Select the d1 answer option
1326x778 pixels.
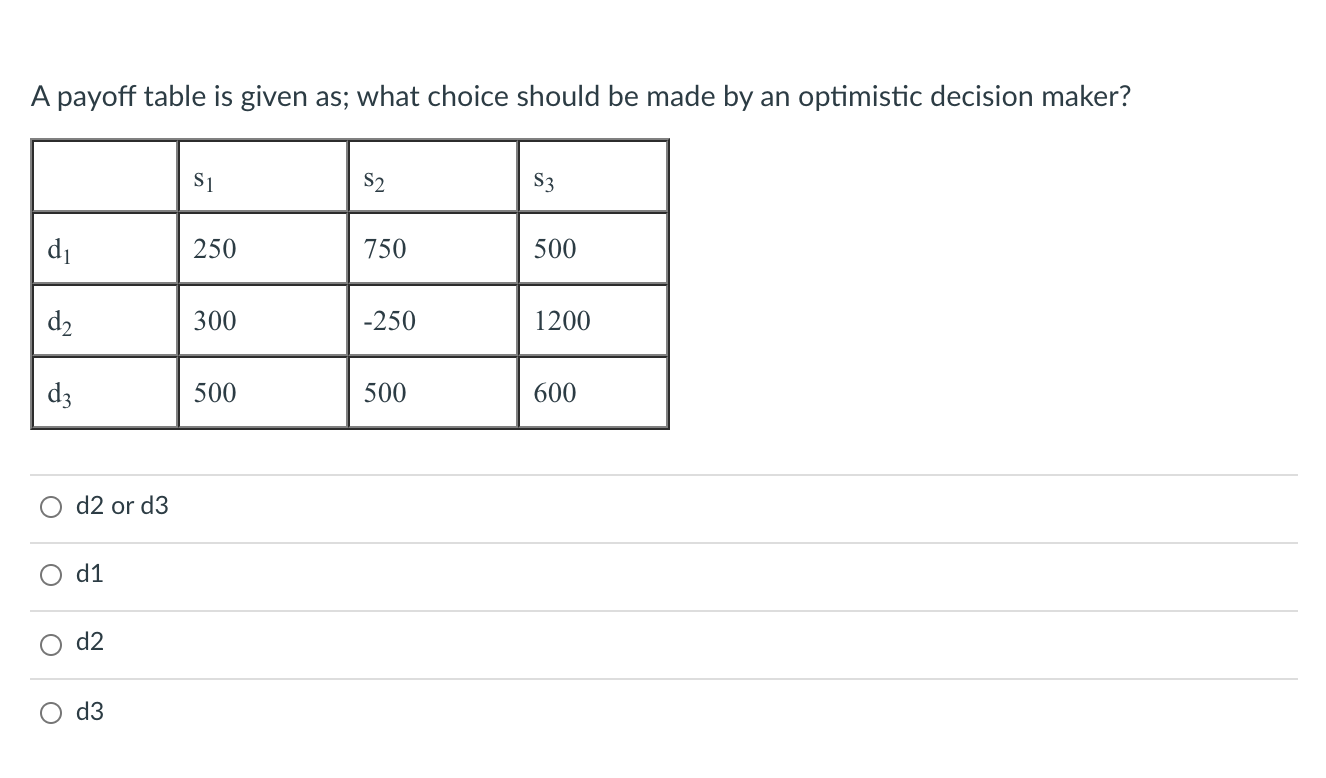(x=50, y=574)
